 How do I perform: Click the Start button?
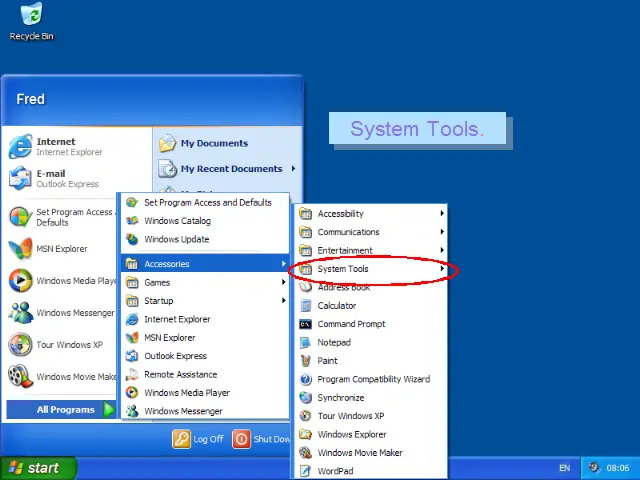(38, 468)
